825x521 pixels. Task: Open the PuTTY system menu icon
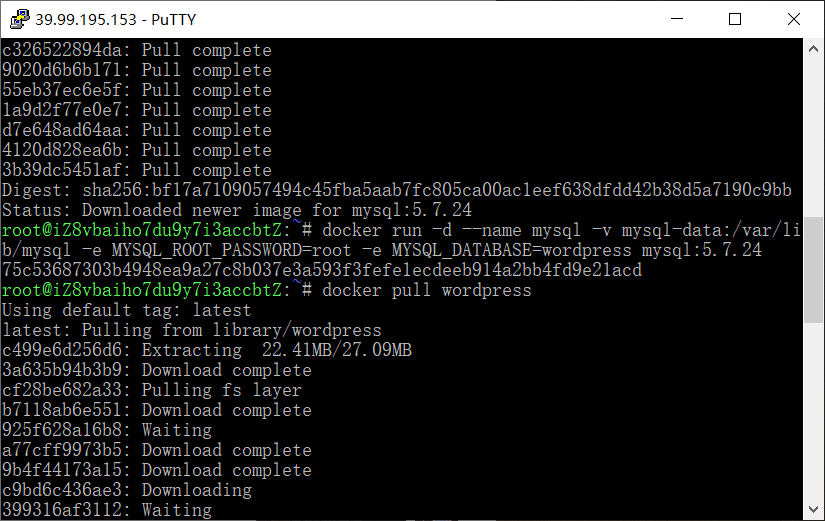20,19
